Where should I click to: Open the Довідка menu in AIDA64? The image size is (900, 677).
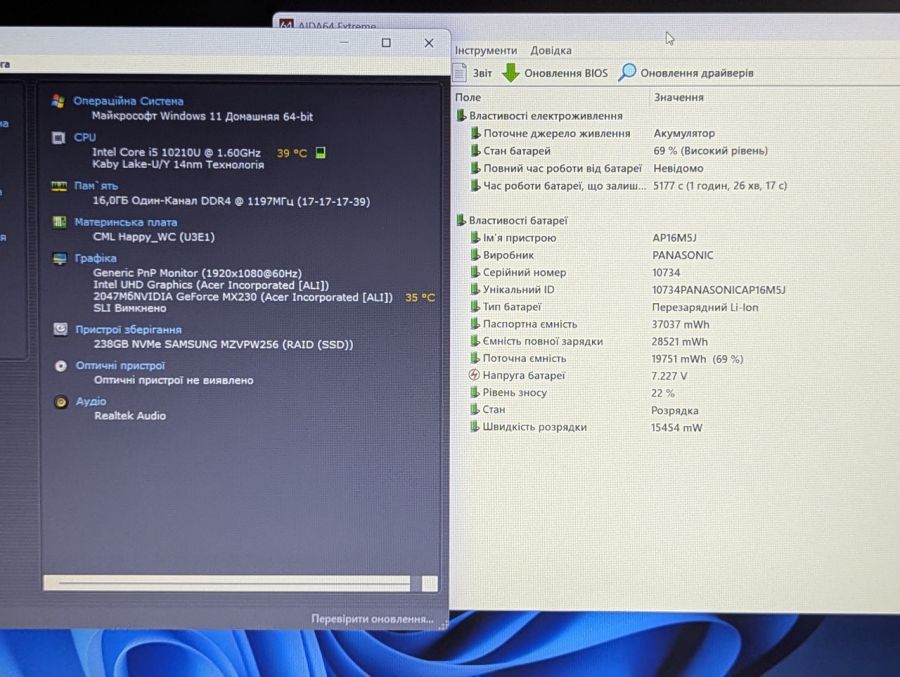tap(550, 51)
